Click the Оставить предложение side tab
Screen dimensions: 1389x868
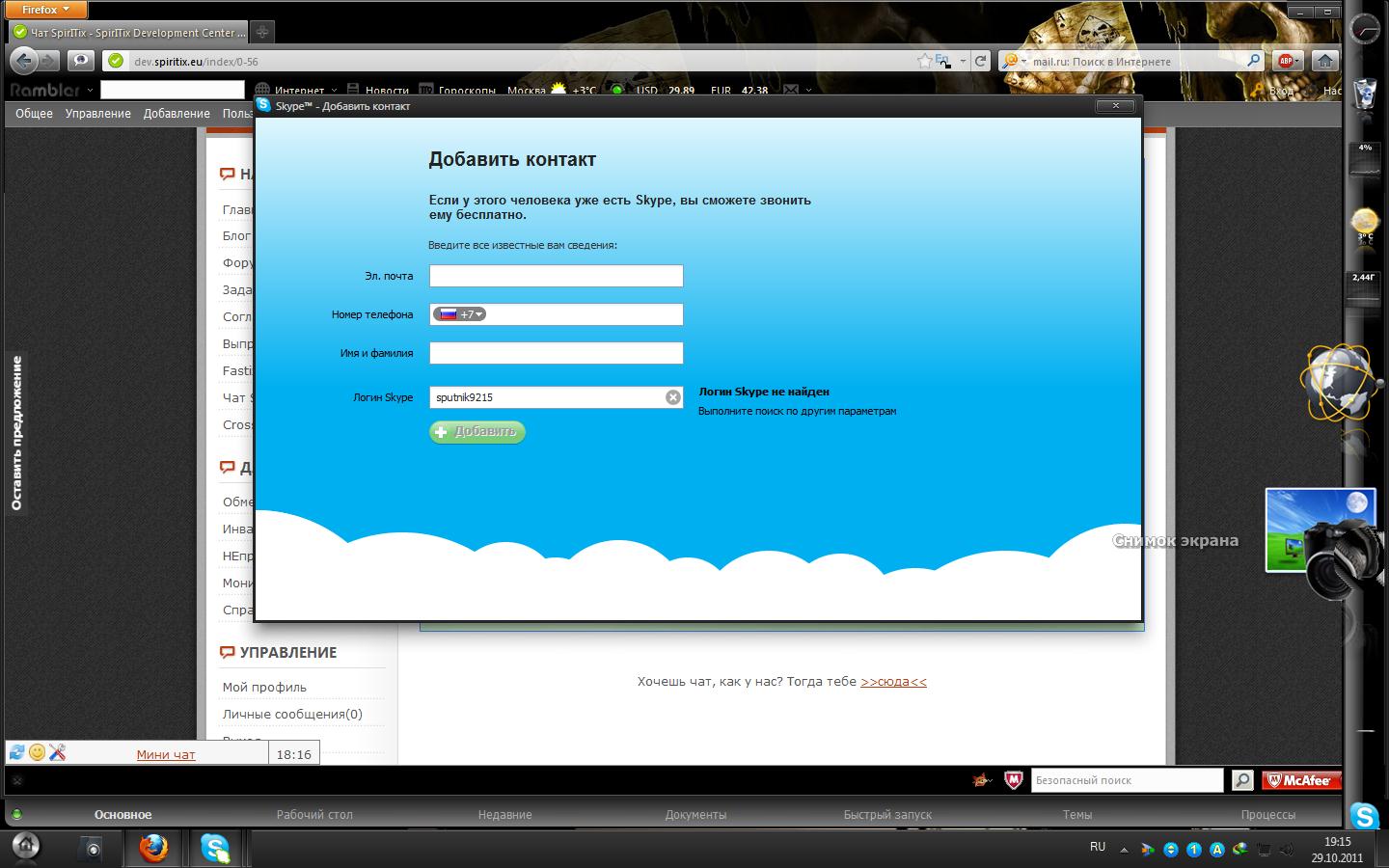pos(16,433)
